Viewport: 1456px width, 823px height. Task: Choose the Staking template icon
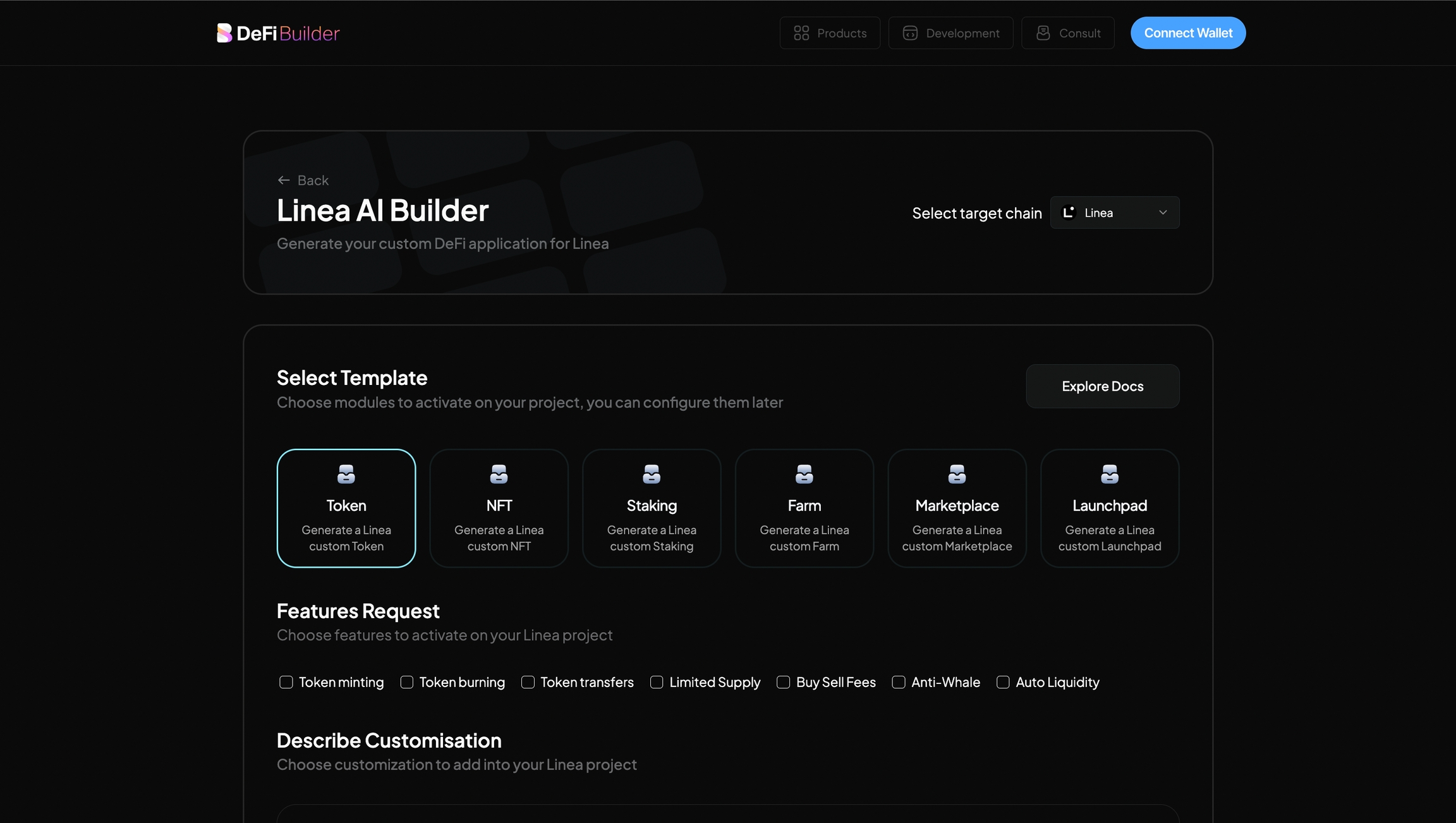tap(652, 474)
